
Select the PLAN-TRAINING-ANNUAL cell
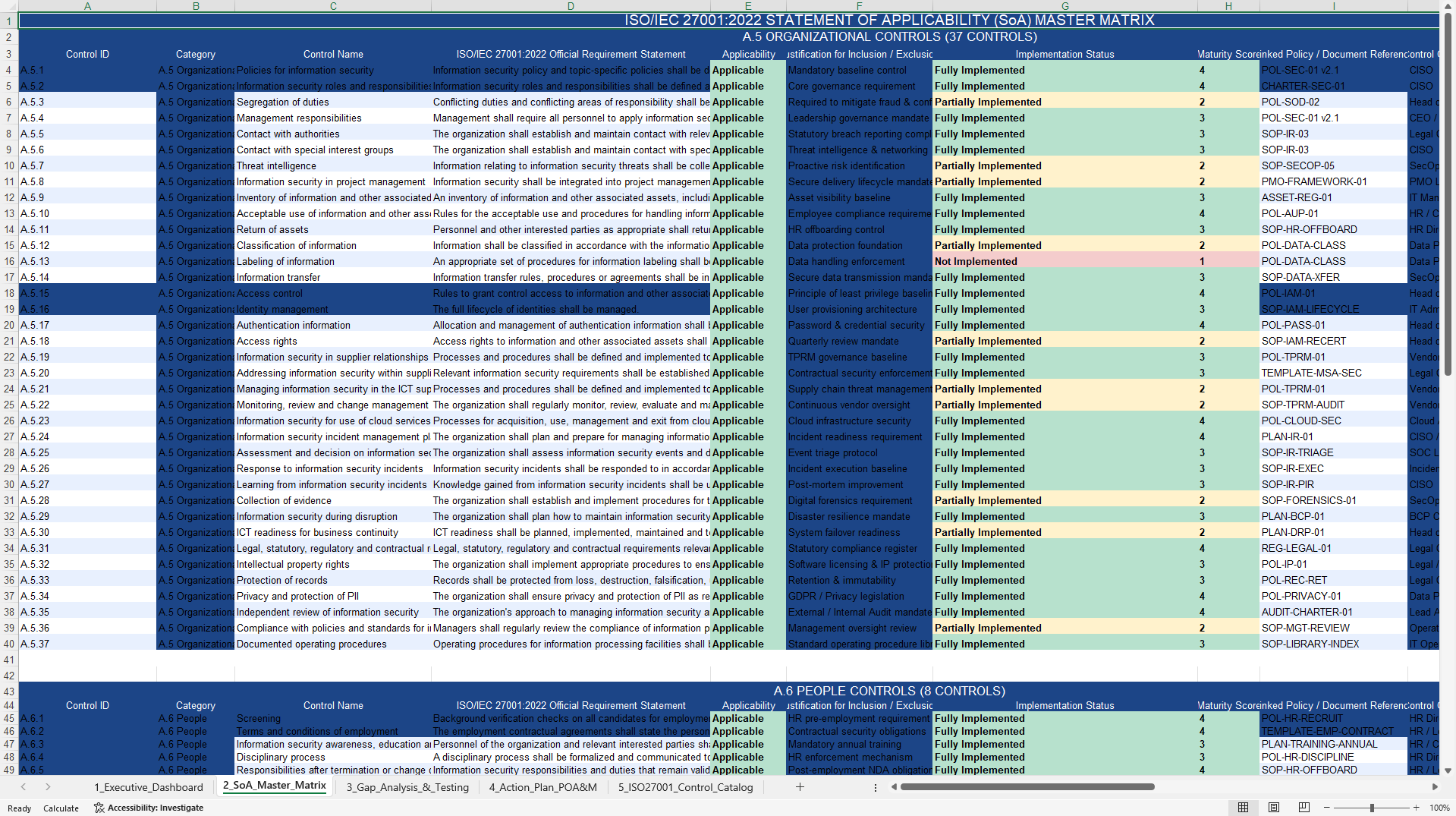(1333, 744)
